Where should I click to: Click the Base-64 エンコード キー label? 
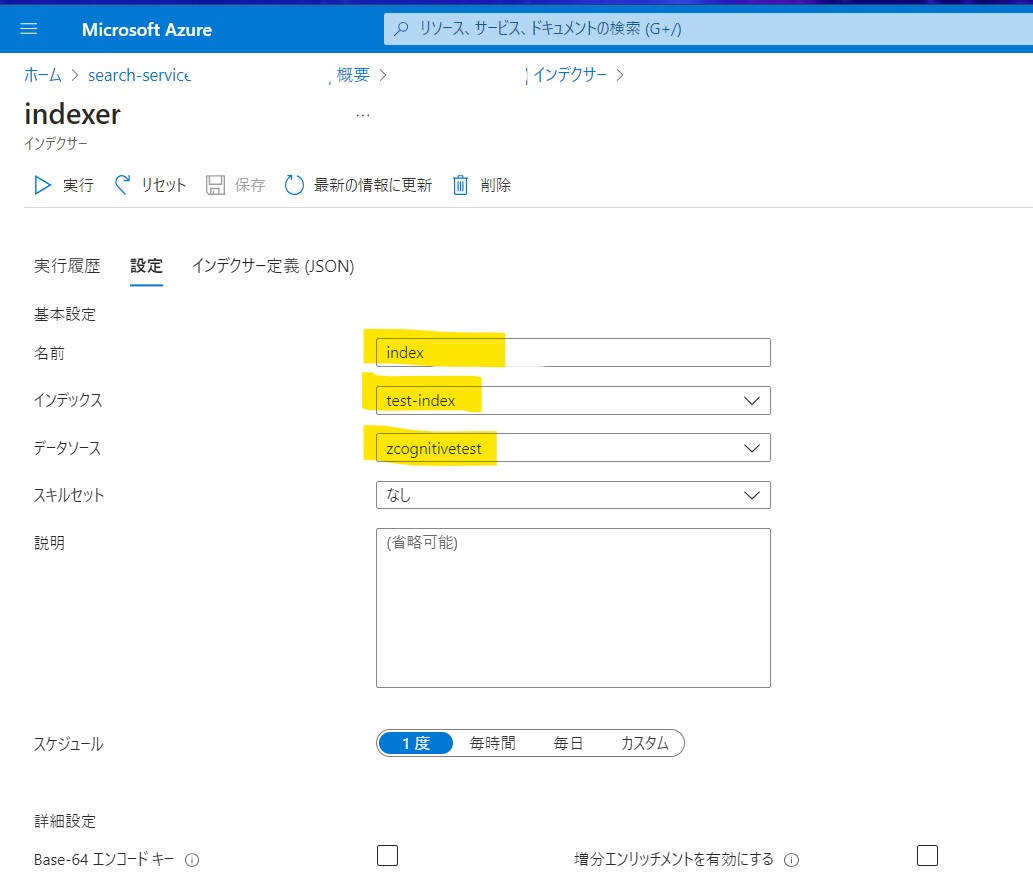pos(104,860)
